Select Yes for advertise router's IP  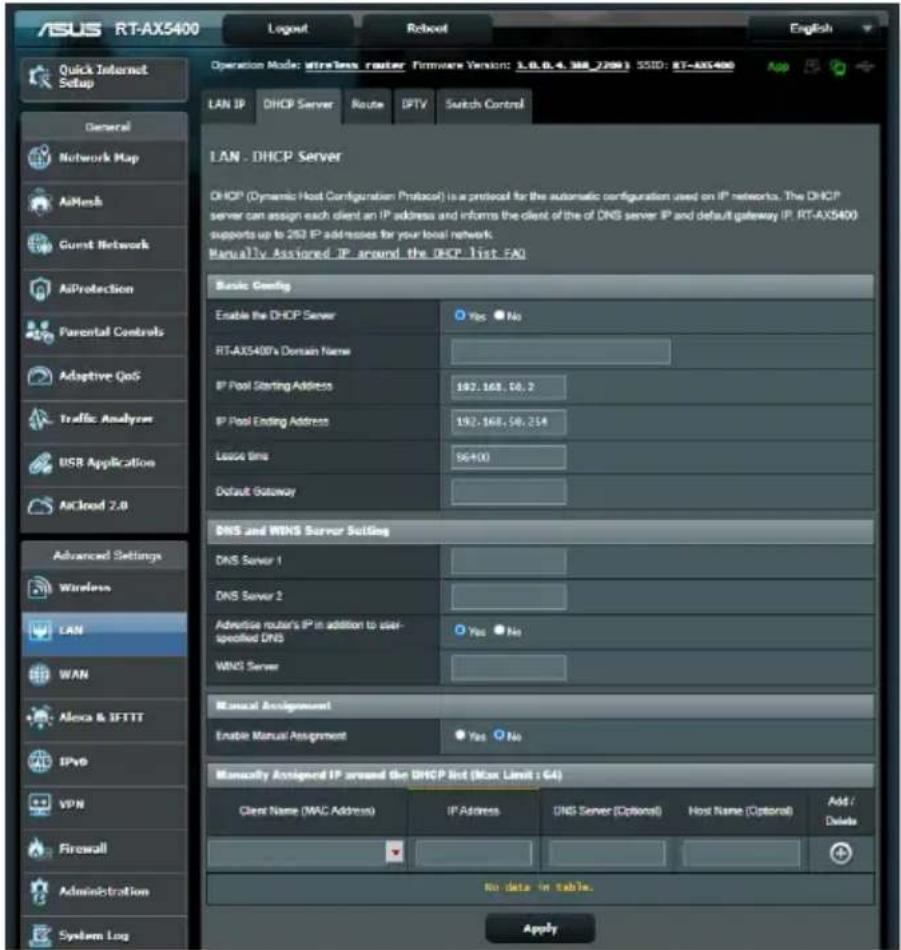point(460,630)
